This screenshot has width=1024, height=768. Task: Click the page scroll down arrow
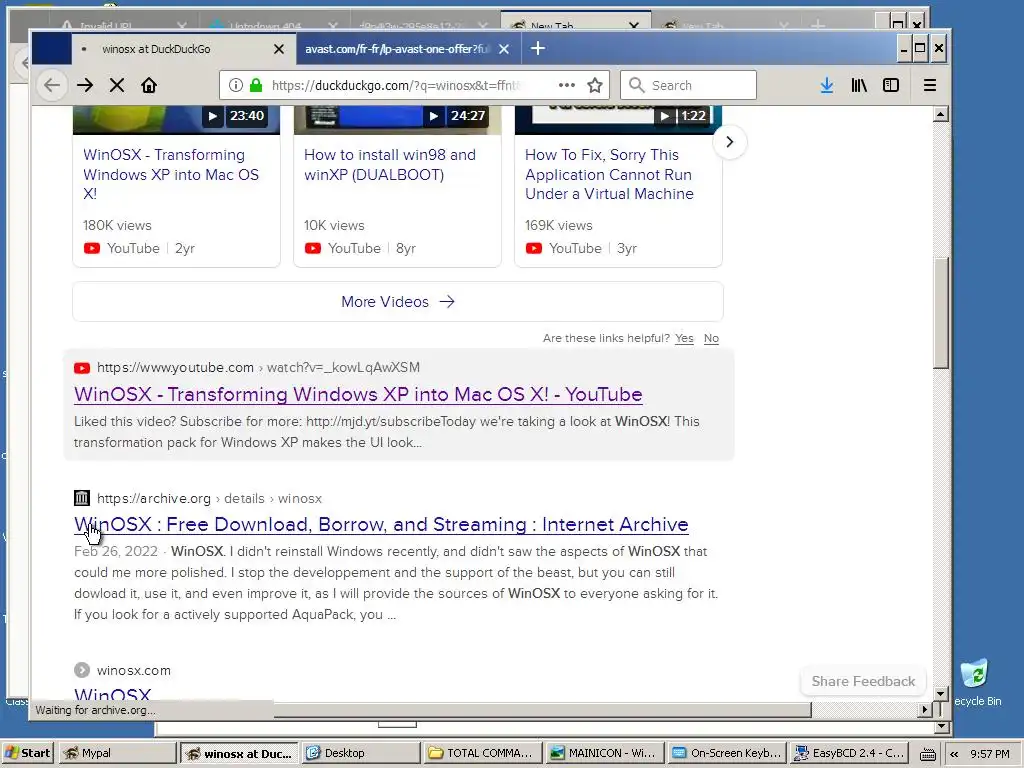(x=940, y=694)
